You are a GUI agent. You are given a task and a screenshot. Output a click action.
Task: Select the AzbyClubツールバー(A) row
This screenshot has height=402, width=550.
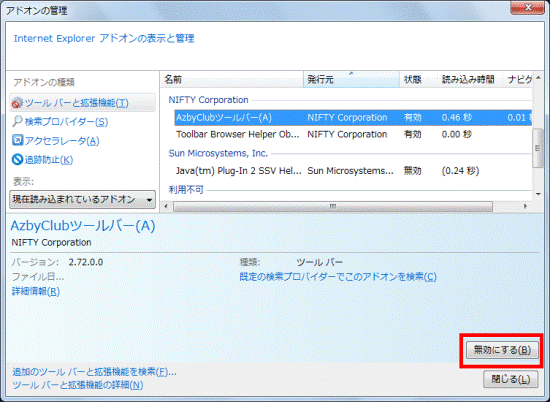coord(353,118)
